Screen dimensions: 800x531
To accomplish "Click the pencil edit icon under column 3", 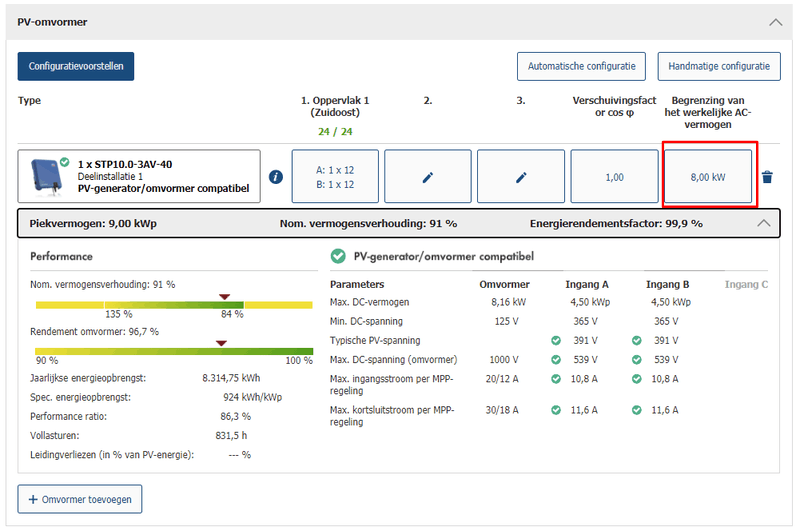I will coord(520,177).
